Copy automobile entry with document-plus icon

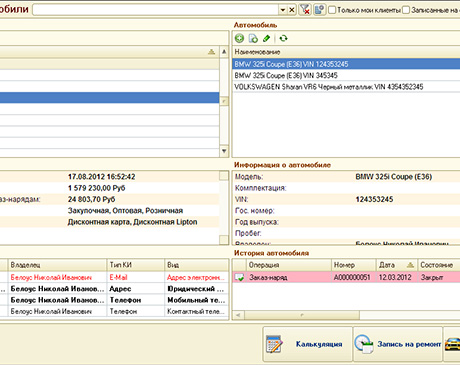click(x=253, y=38)
